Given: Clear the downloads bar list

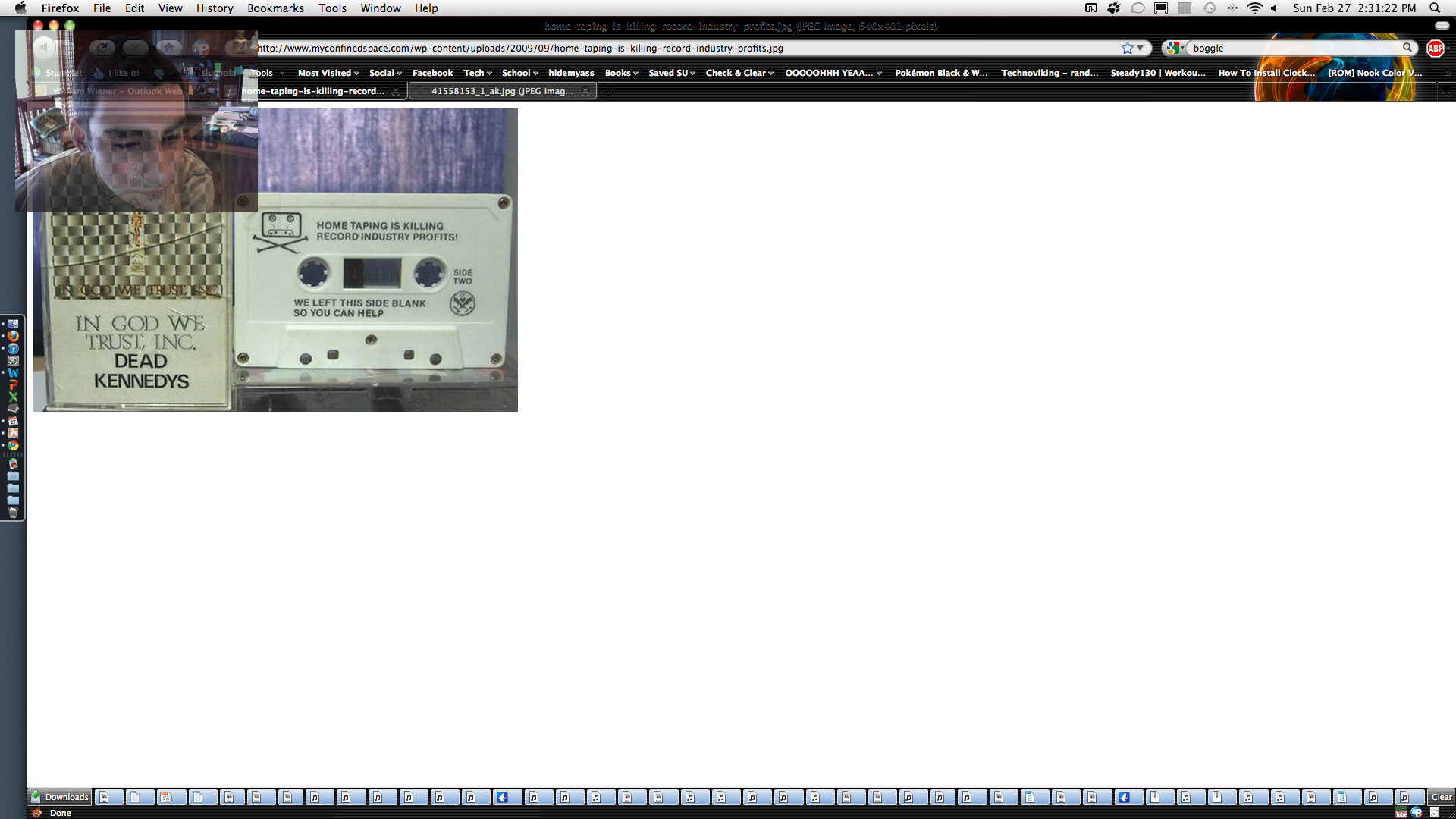Looking at the screenshot, I should 1441,797.
